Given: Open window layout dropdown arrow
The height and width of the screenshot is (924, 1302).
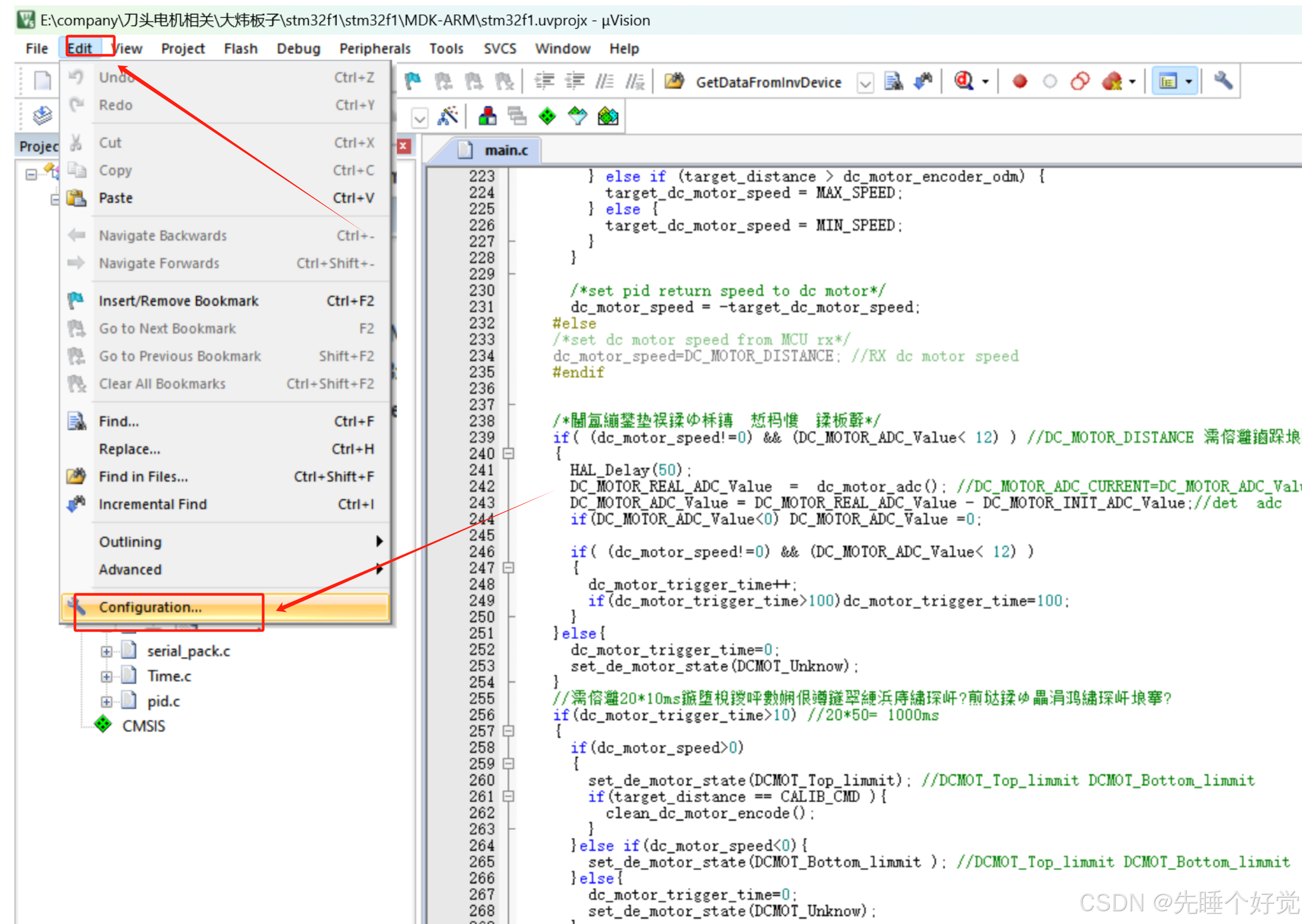Looking at the screenshot, I should [x=1189, y=82].
